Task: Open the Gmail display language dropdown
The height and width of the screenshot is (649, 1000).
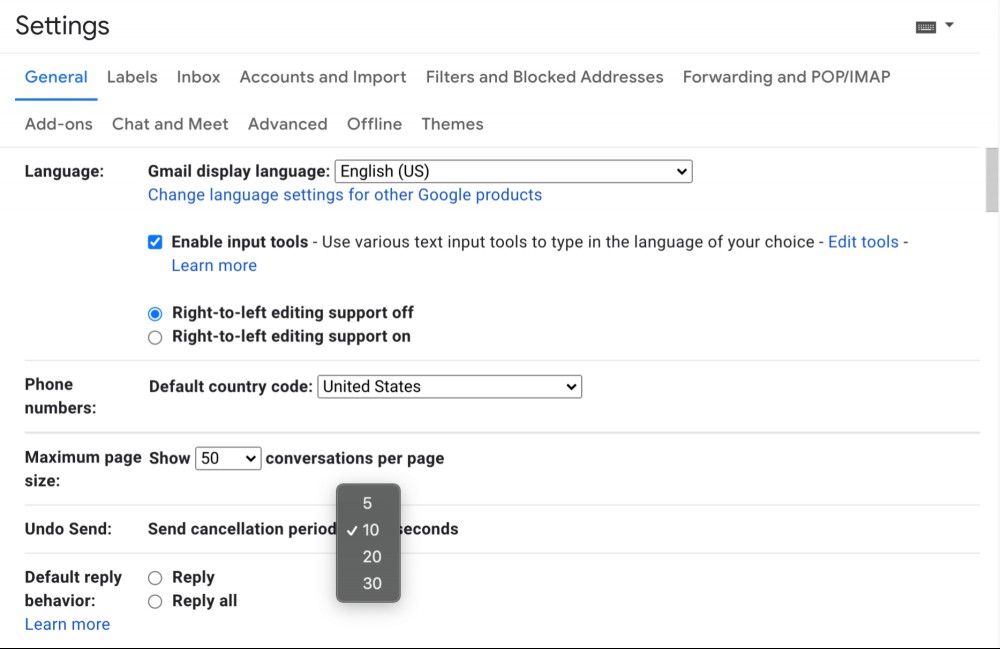Action: (x=513, y=171)
